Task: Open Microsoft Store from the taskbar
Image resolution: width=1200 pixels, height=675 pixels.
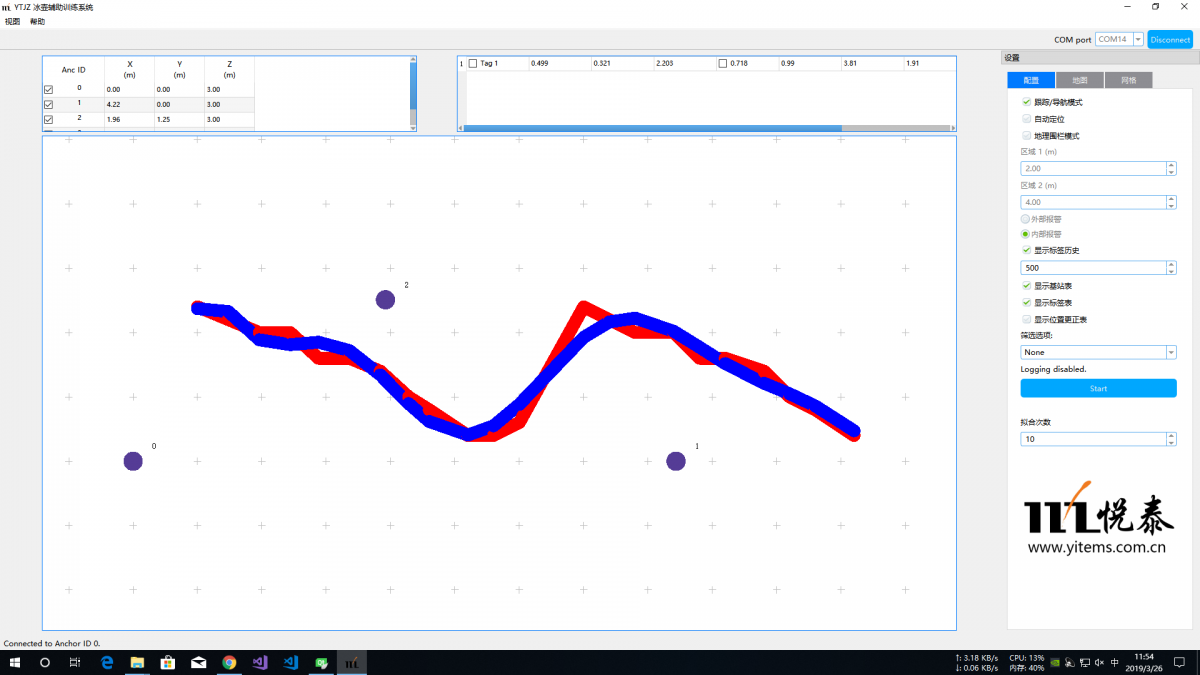Action: pyautogui.click(x=168, y=663)
